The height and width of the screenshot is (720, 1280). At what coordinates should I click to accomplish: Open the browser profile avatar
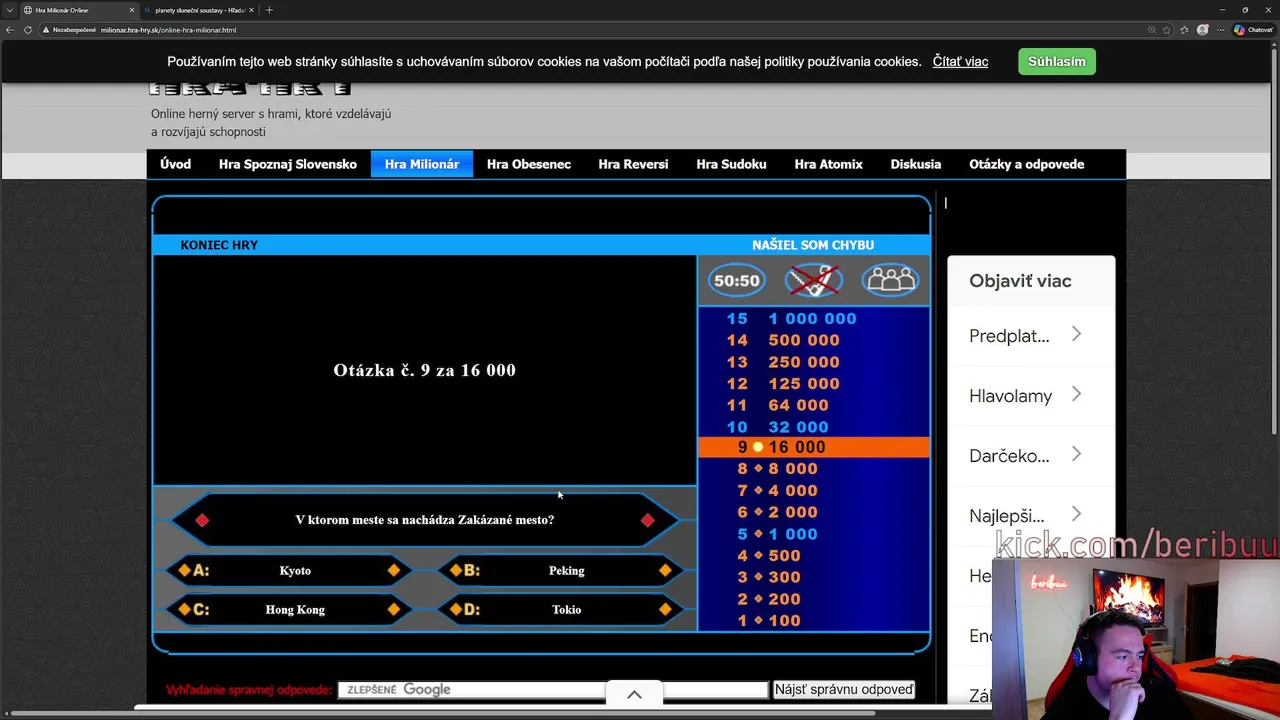(1203, 30)
